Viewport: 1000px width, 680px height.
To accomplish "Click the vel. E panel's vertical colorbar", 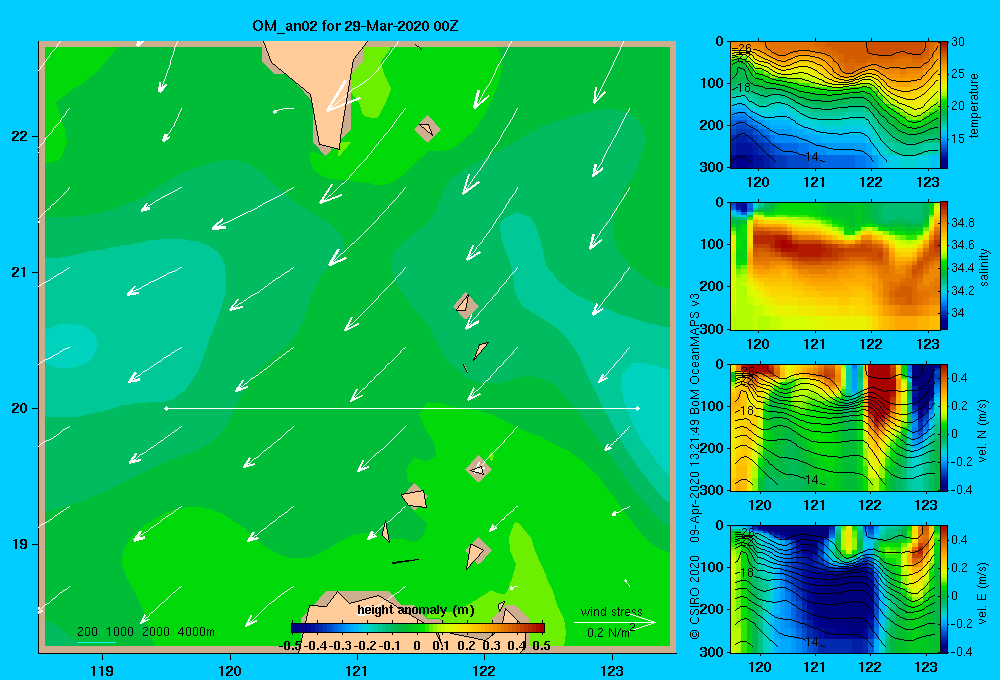I will point(944,589).
